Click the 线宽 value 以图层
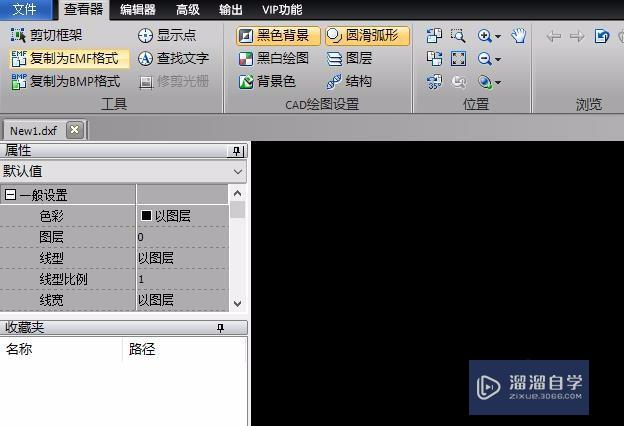The image size is (624, 426). 183,300
